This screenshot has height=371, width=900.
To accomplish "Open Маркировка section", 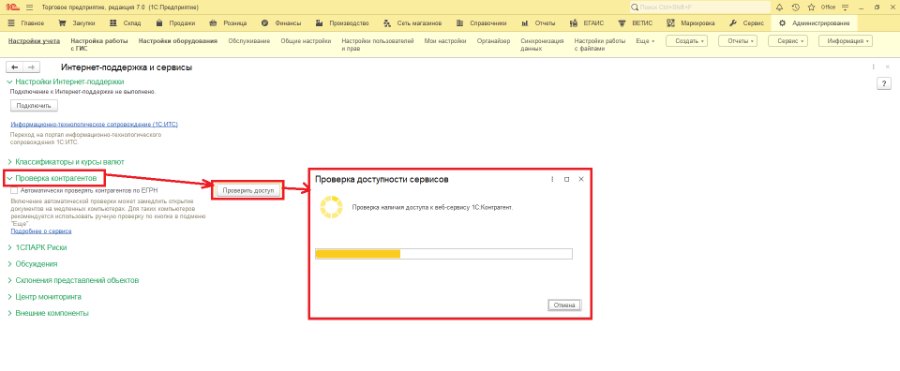I will pos(691,24).
